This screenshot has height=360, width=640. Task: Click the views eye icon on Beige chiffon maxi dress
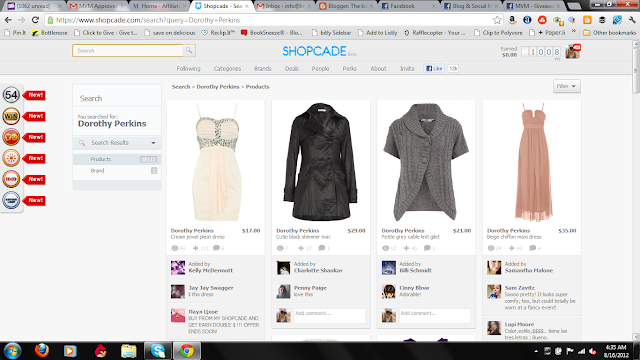click(x=491, y=248)
